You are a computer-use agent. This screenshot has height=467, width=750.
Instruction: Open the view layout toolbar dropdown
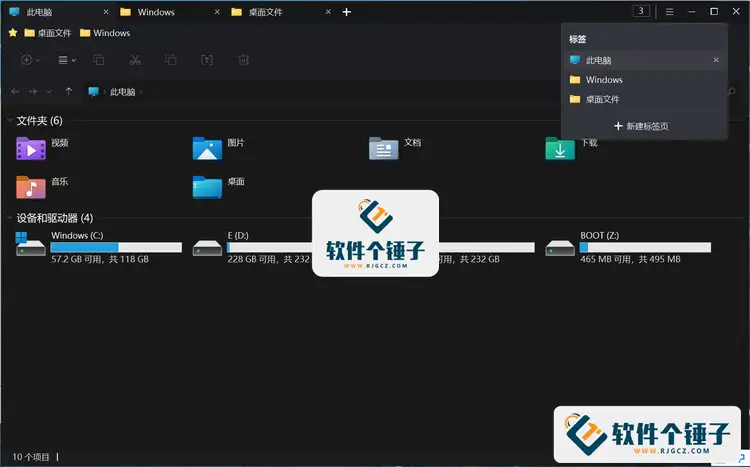66,60
